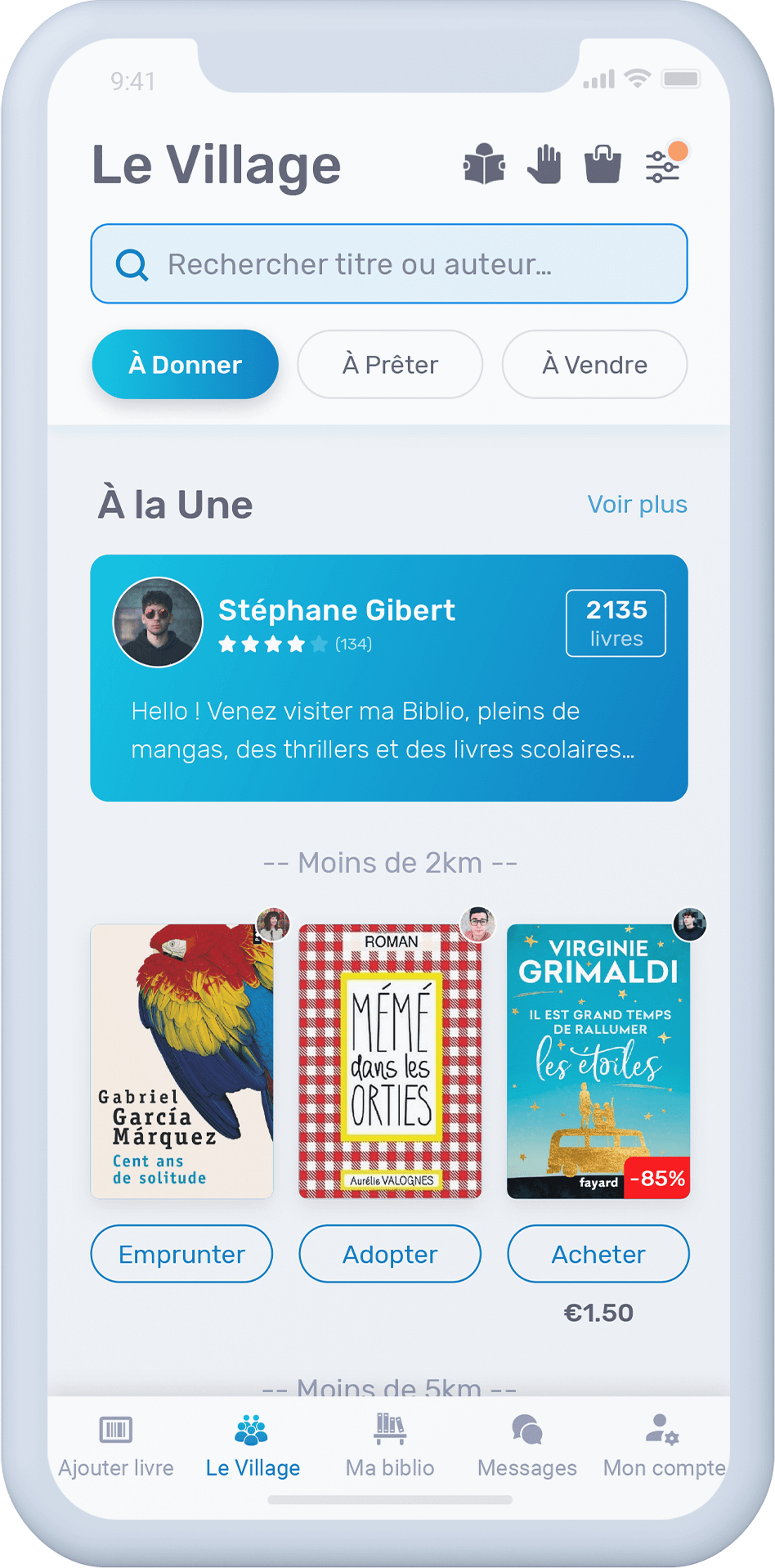Image resolution: width=775 pixels, height=1568 pixels.
Task: Switch to the À Prêter filter
Action: point(390,365)
